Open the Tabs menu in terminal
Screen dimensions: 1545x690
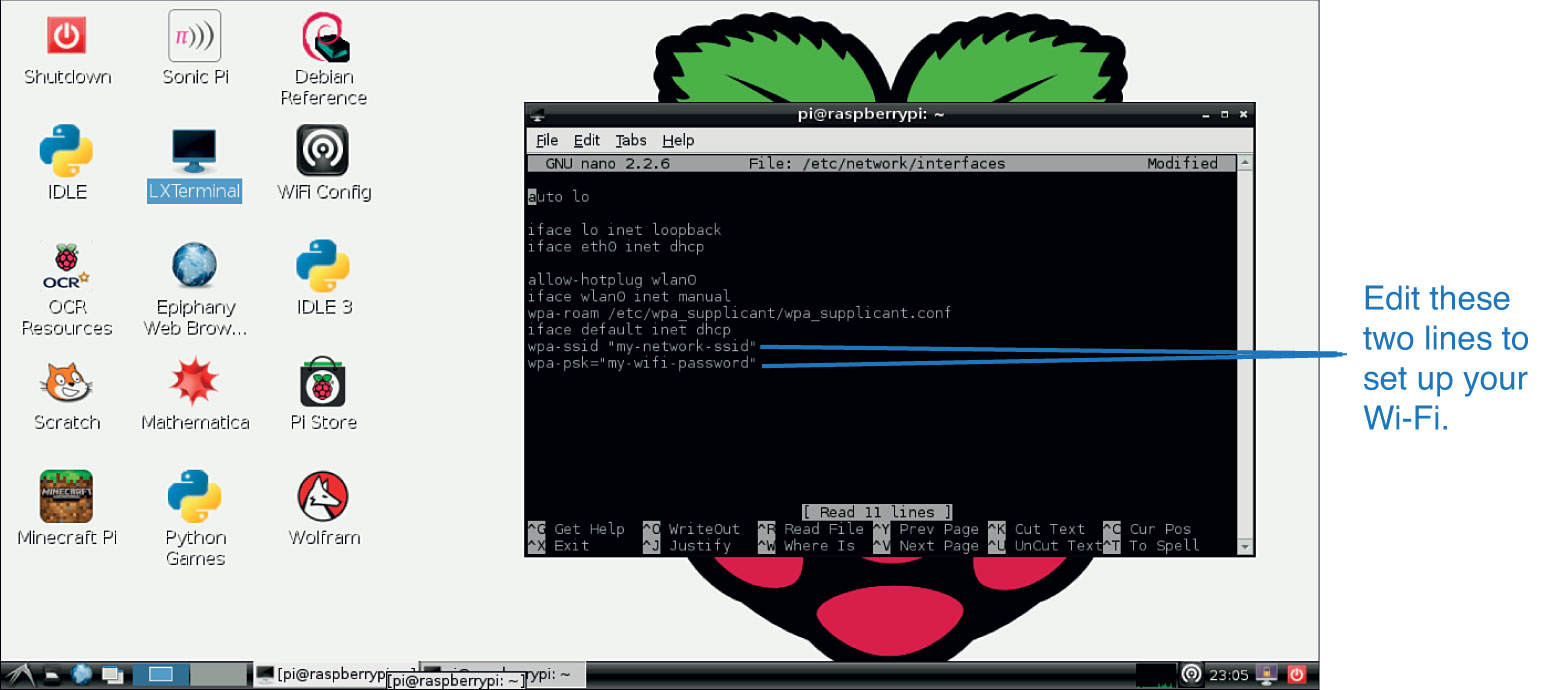coord(630,141)
